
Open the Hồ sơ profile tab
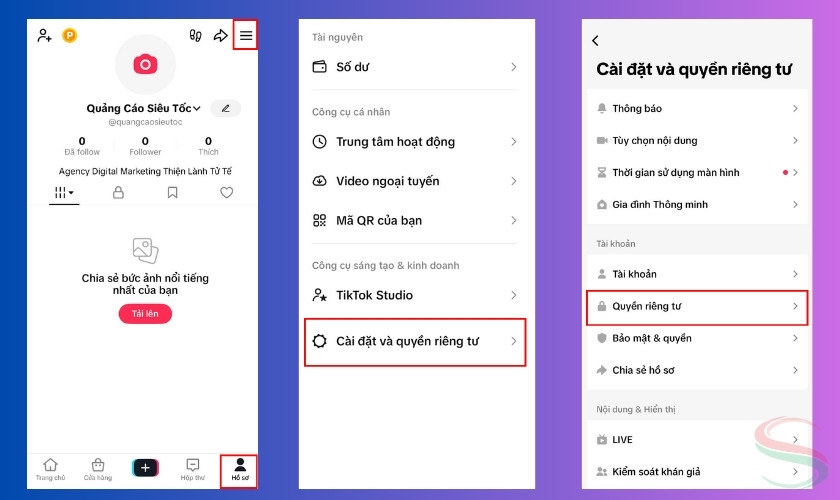point(240,469)
